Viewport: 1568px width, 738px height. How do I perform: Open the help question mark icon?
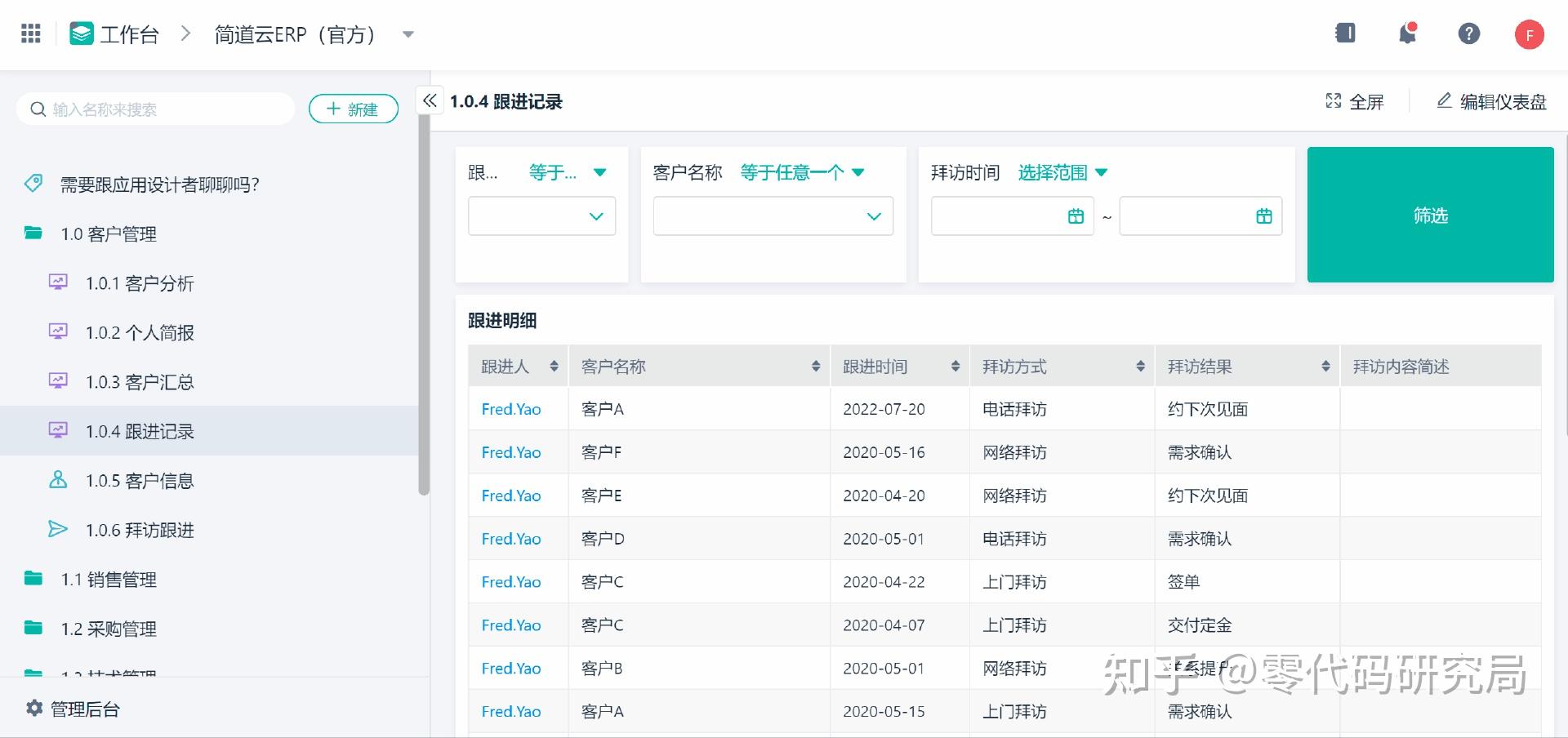pos(1469,33)
